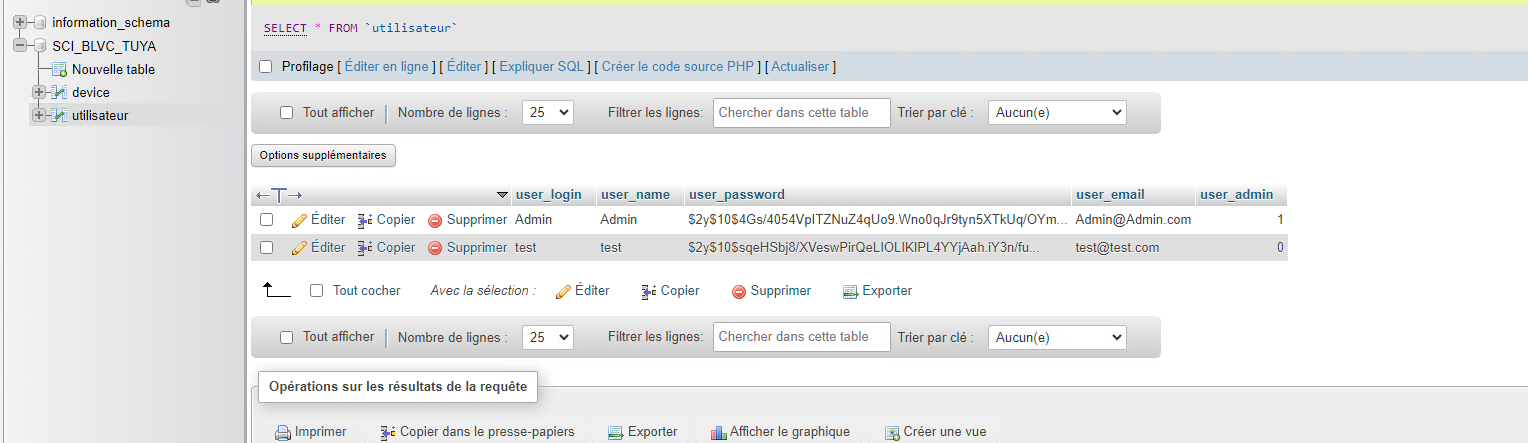
Task: Click the Nouvelle table icon in sidebar
Action: (59, 70)
